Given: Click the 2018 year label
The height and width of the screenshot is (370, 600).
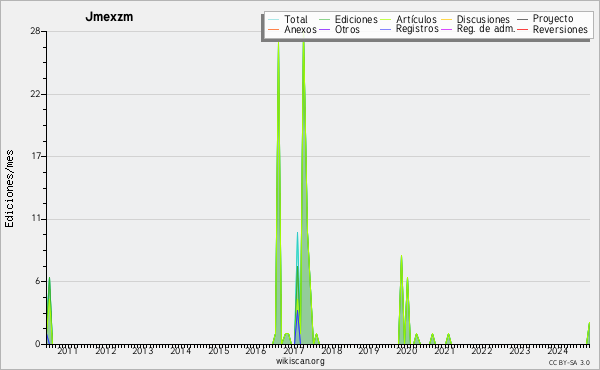Looking at the screenshot, I should point(331,350).
